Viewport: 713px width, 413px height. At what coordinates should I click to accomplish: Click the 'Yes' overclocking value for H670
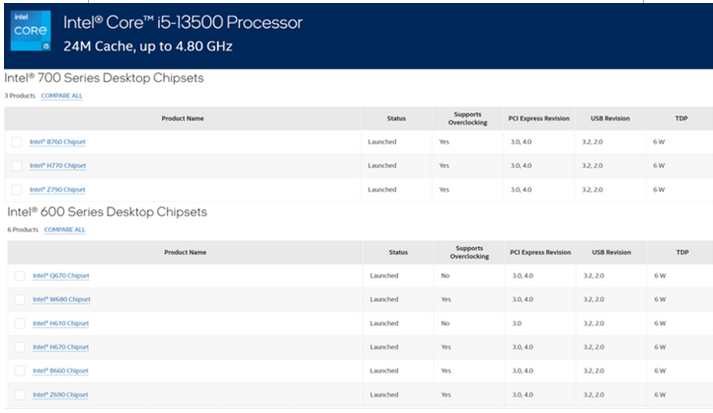(446, 347)
